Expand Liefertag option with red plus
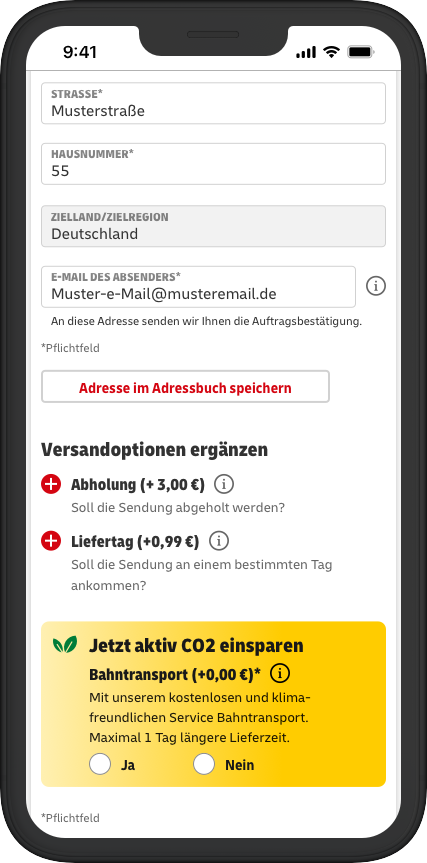Screen dimensions: 427x863 point(51,541)
